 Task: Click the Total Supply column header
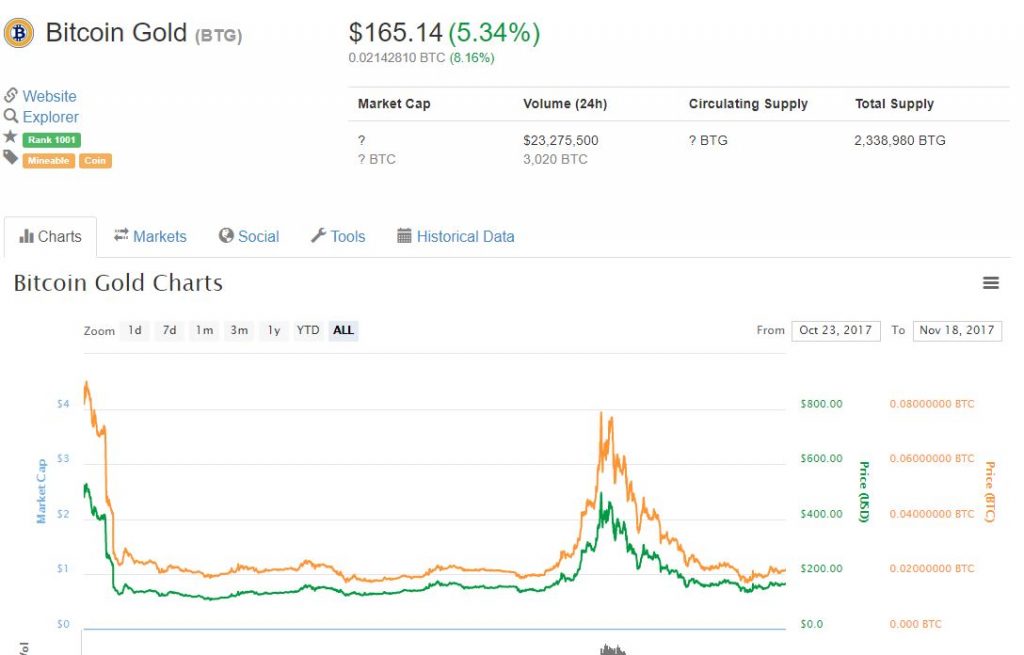[x=895, y=104]
